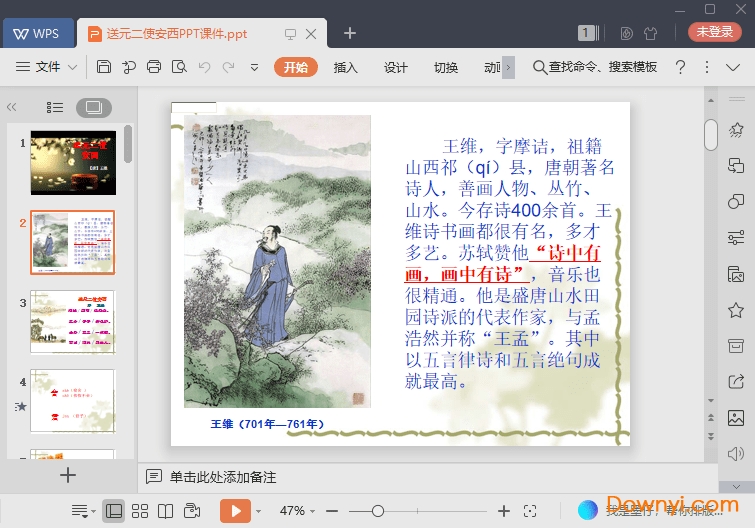The image size is (755, 528).
Task: Open the 设计 ribbon tab
Action: point(396,67)
